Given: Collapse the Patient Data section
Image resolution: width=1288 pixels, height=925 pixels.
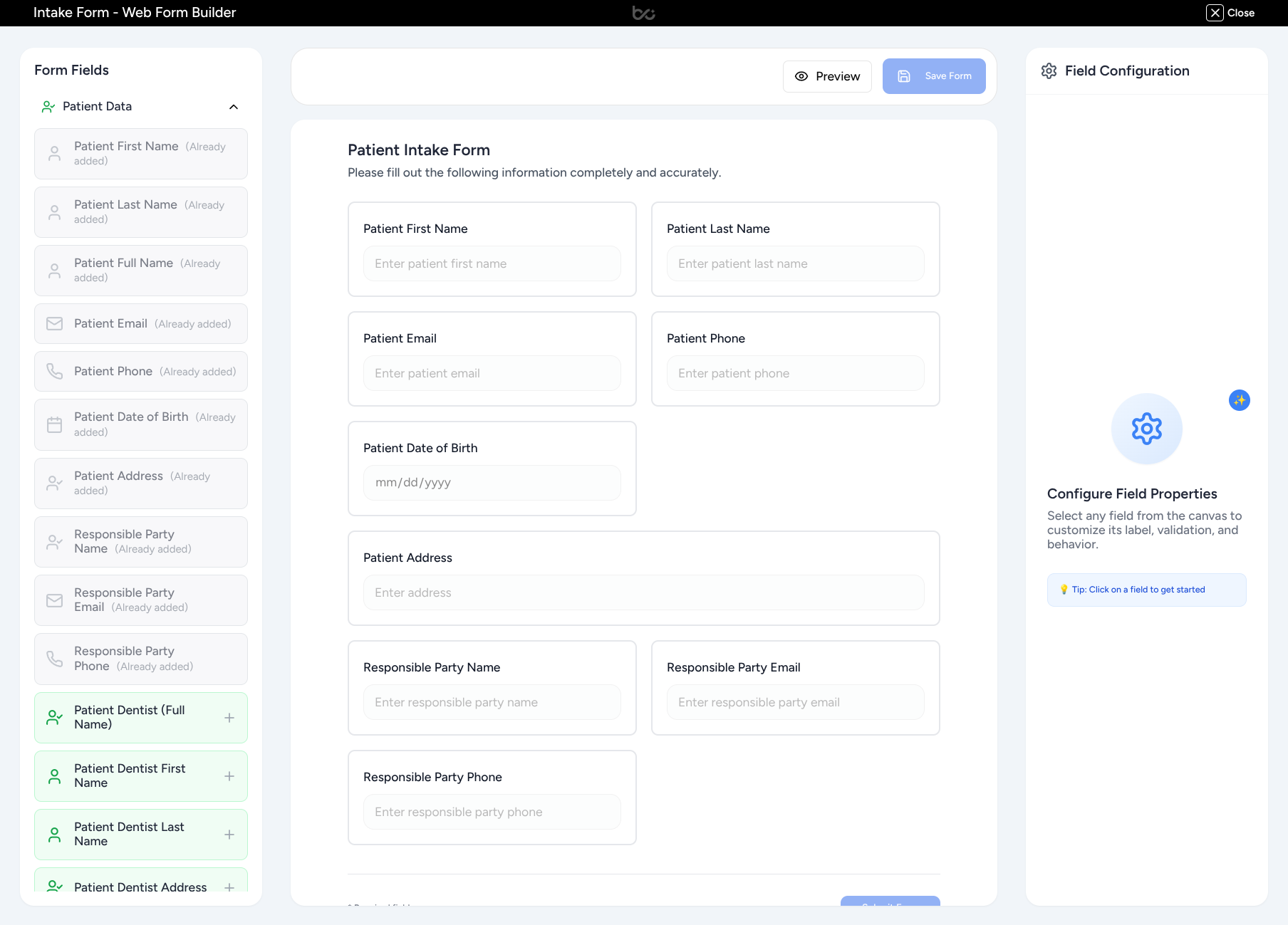Looking at the screenshot, I should [x=233, y=107].
